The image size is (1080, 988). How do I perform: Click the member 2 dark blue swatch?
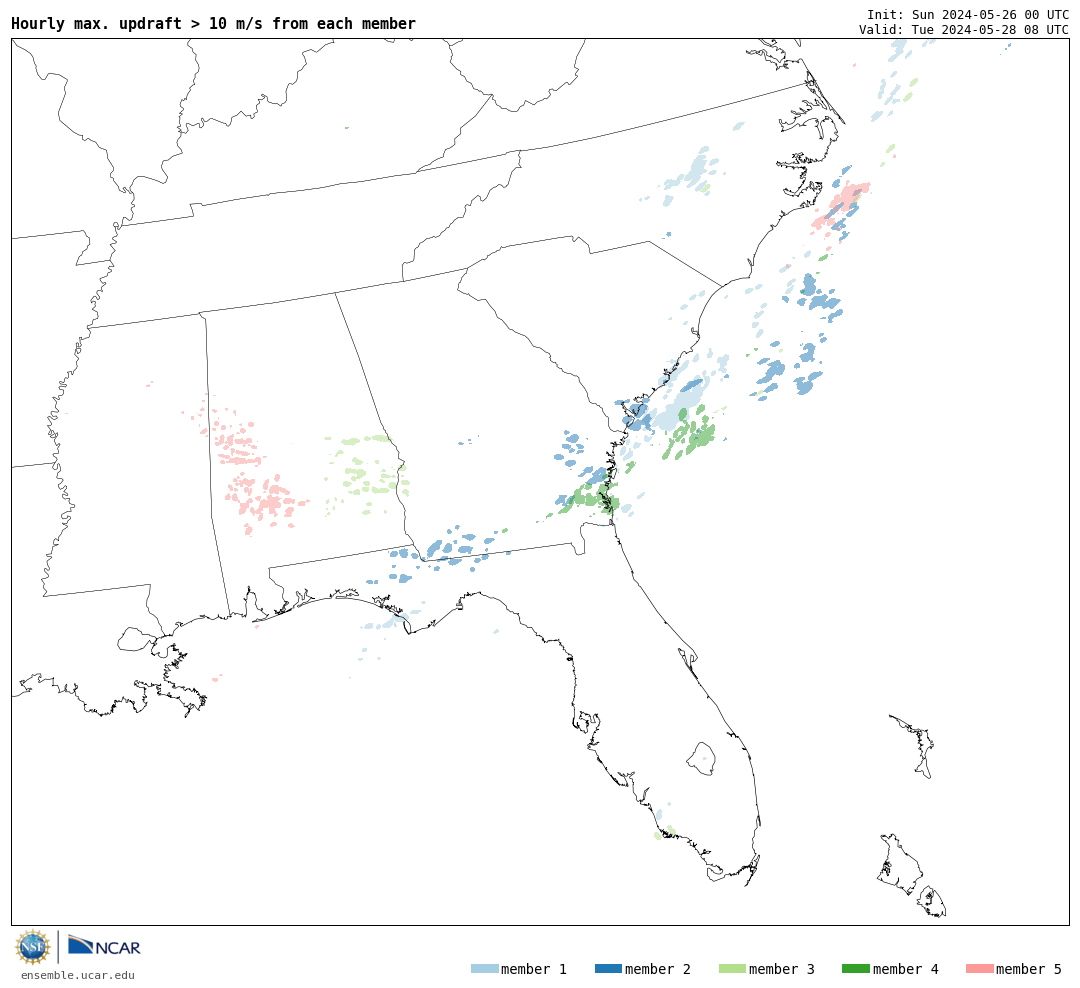pos(608,969)
